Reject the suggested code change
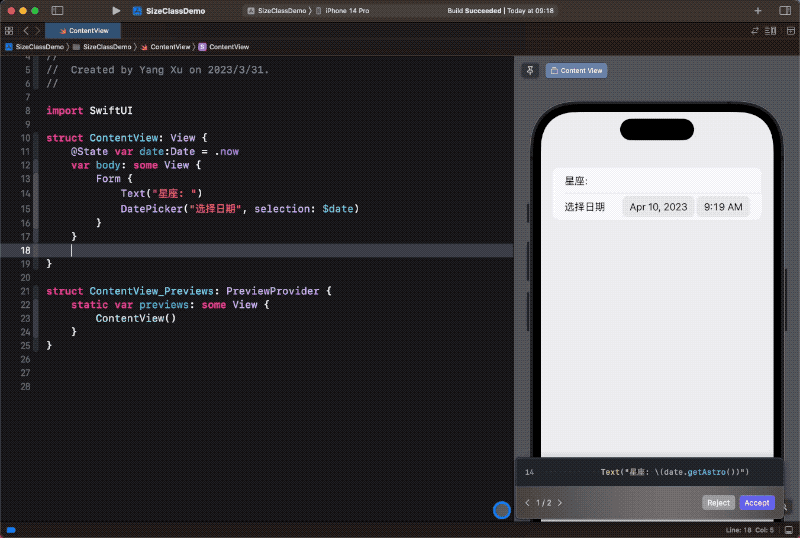The image size is (800, 538). [718, 503]
